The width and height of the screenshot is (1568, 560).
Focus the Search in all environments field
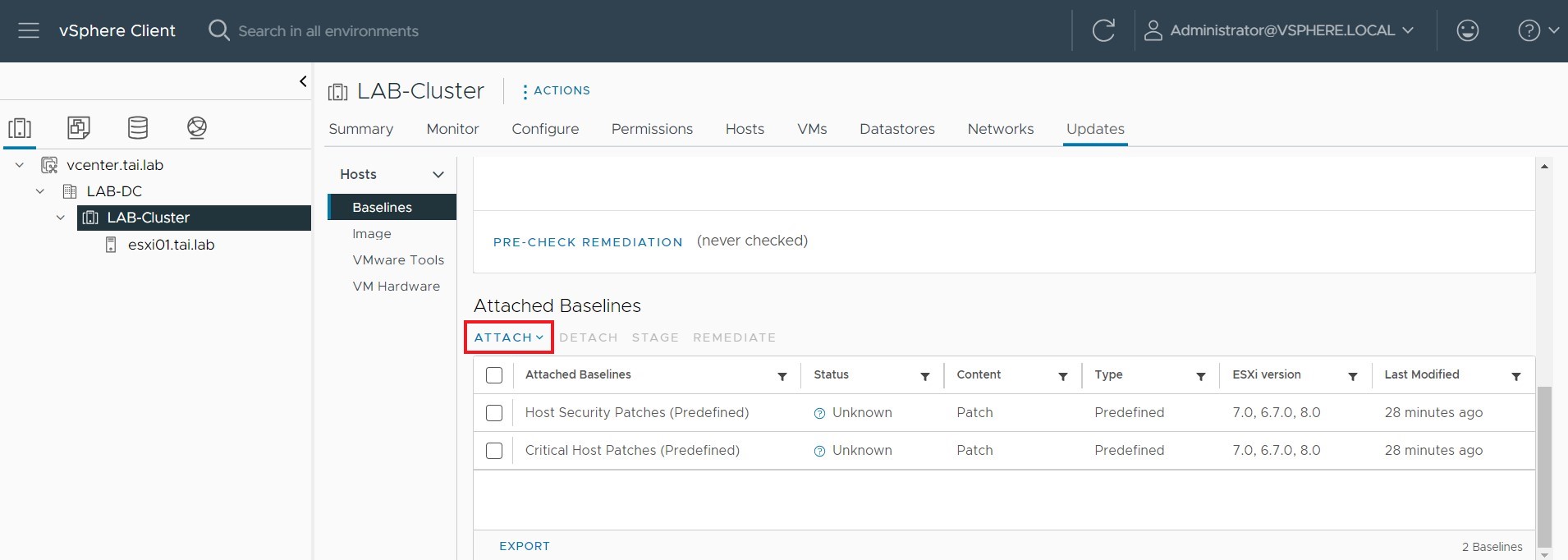click(x=328, y=31)
